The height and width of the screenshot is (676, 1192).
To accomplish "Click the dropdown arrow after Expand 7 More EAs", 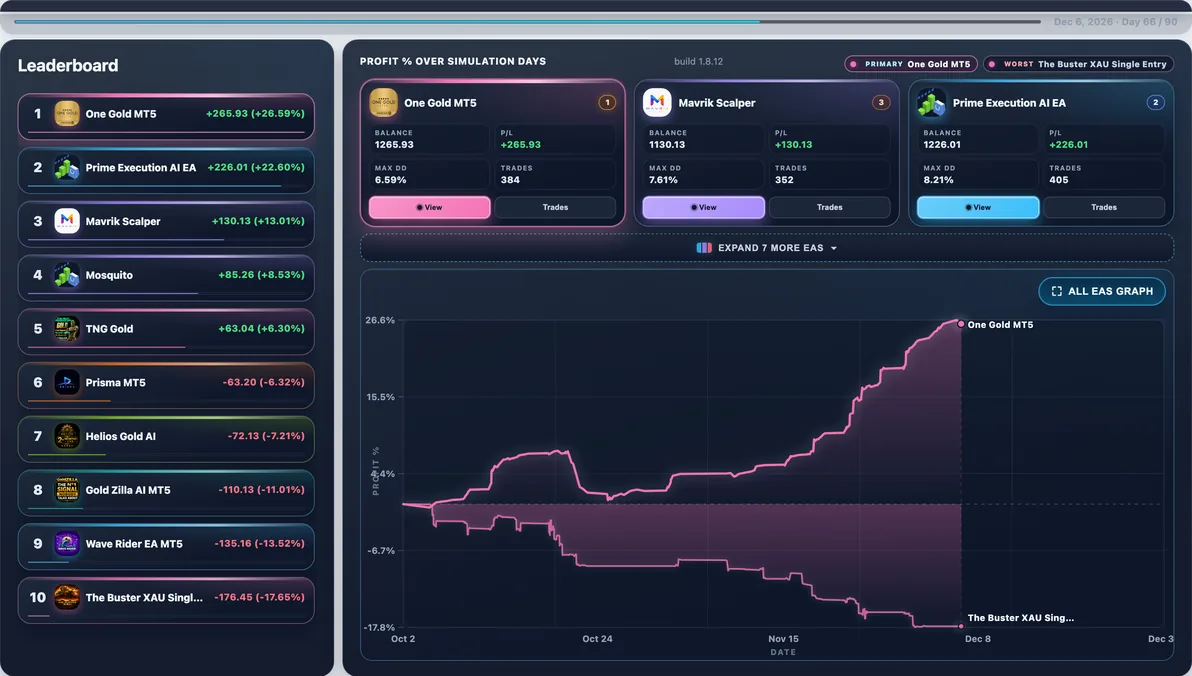I will [x=834, y=249].
